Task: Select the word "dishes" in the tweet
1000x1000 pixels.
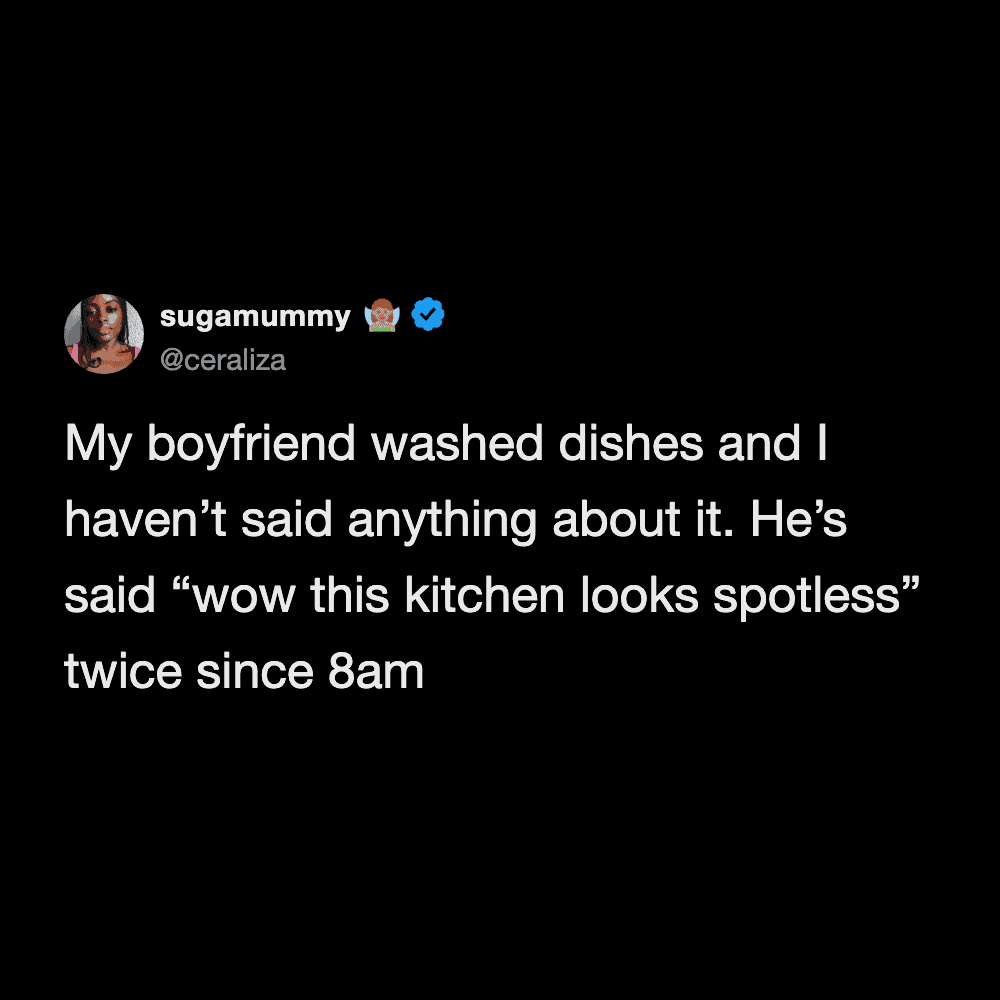Action: pyautogui.click(x=630, y=443)
